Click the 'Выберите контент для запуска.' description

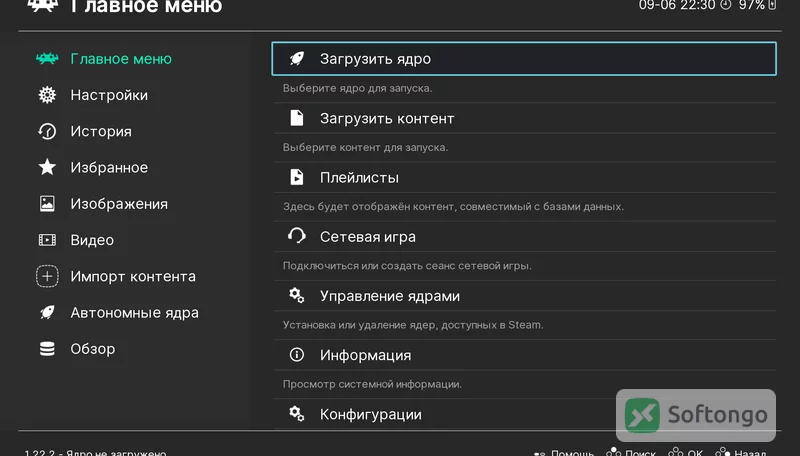[x=365, y=147]
